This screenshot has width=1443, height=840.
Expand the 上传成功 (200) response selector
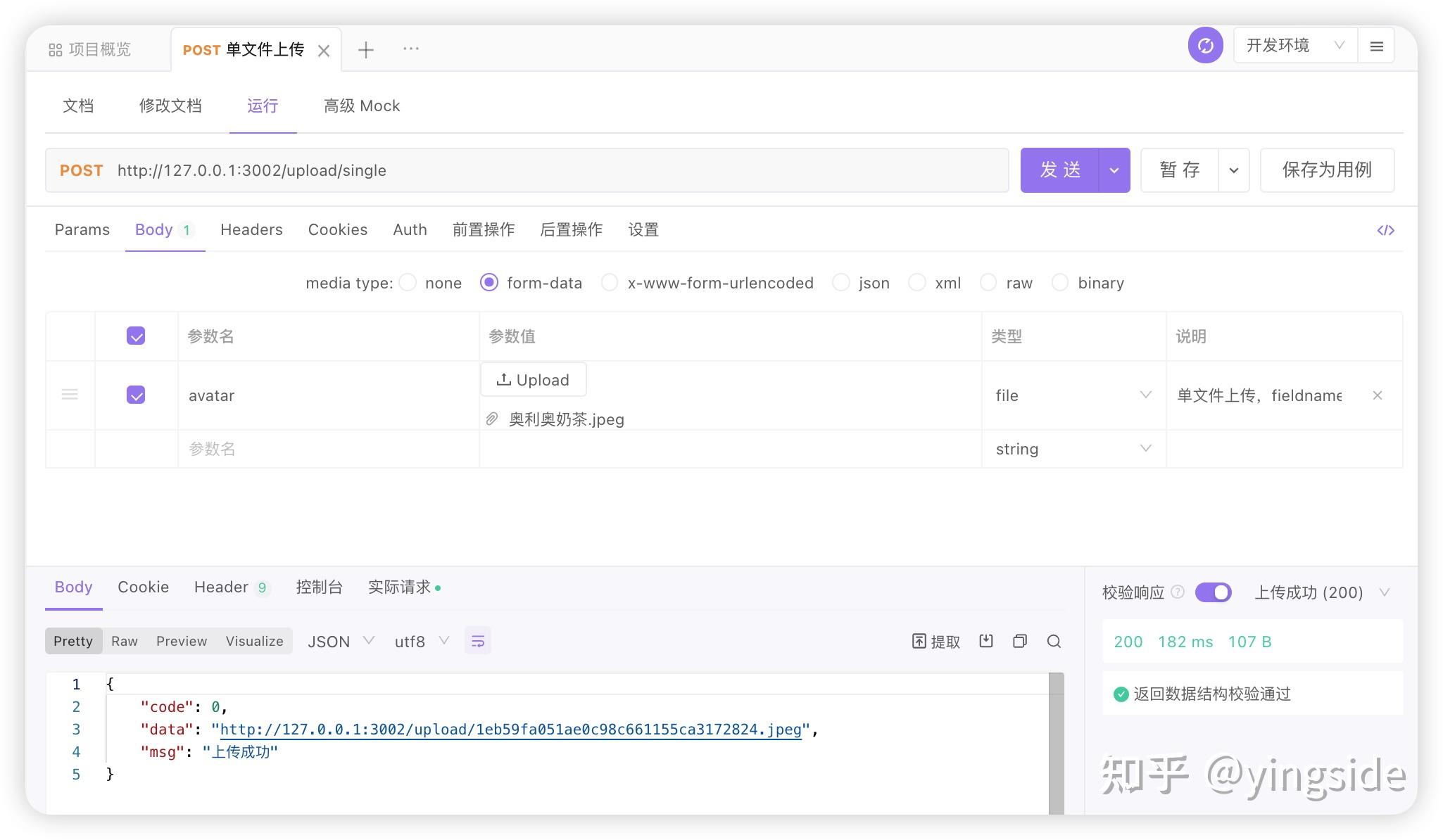(1322, 592)
